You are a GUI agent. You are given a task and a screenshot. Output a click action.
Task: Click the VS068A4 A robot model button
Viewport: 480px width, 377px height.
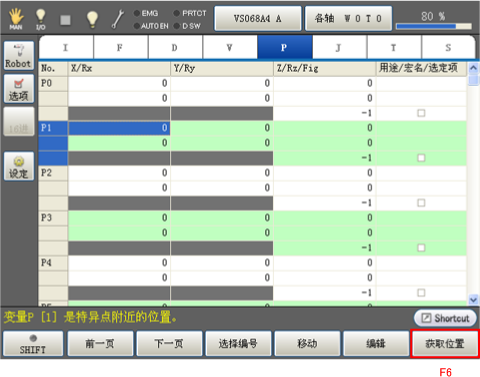point(258,19)
